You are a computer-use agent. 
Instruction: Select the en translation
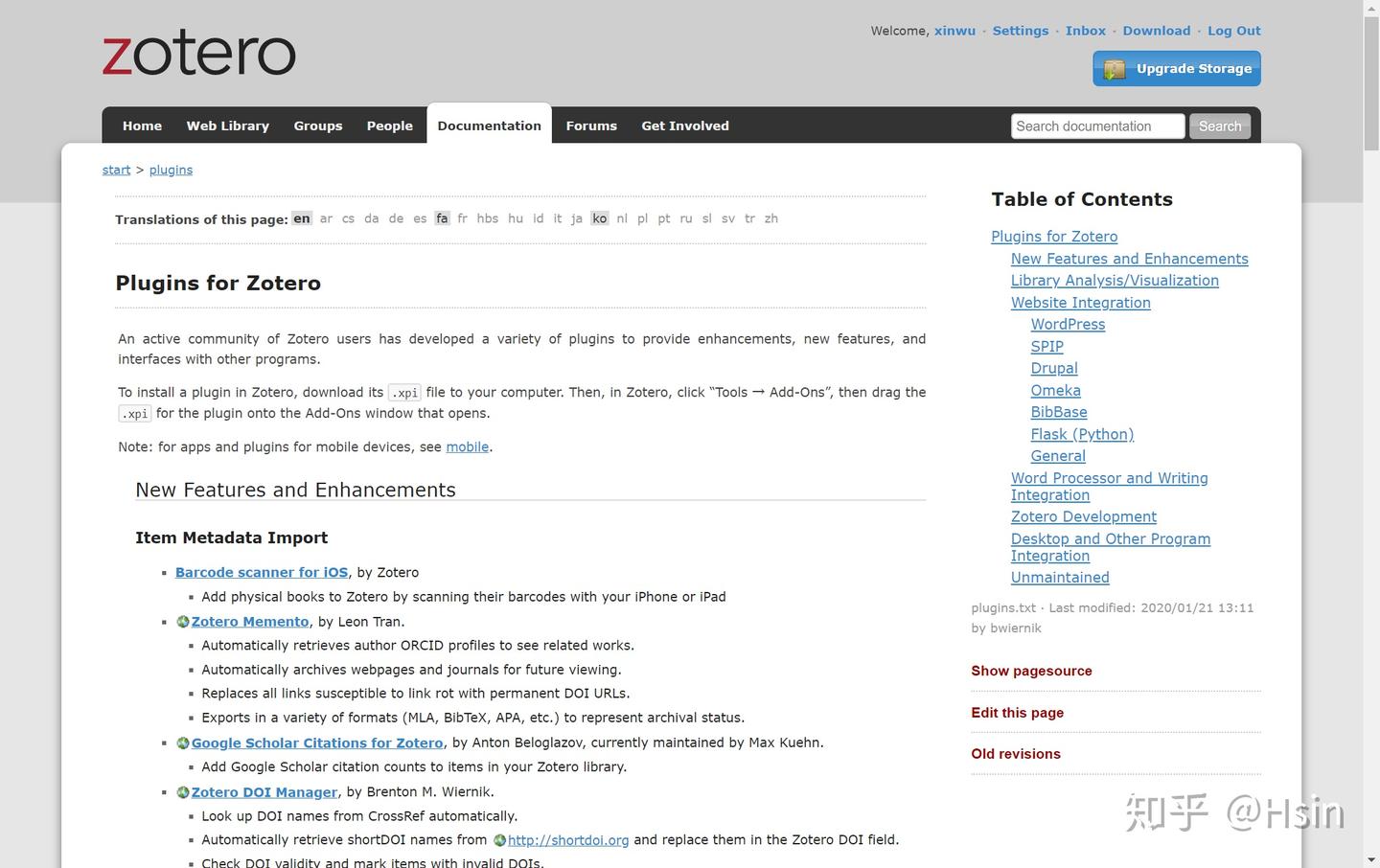pos(302,218)
